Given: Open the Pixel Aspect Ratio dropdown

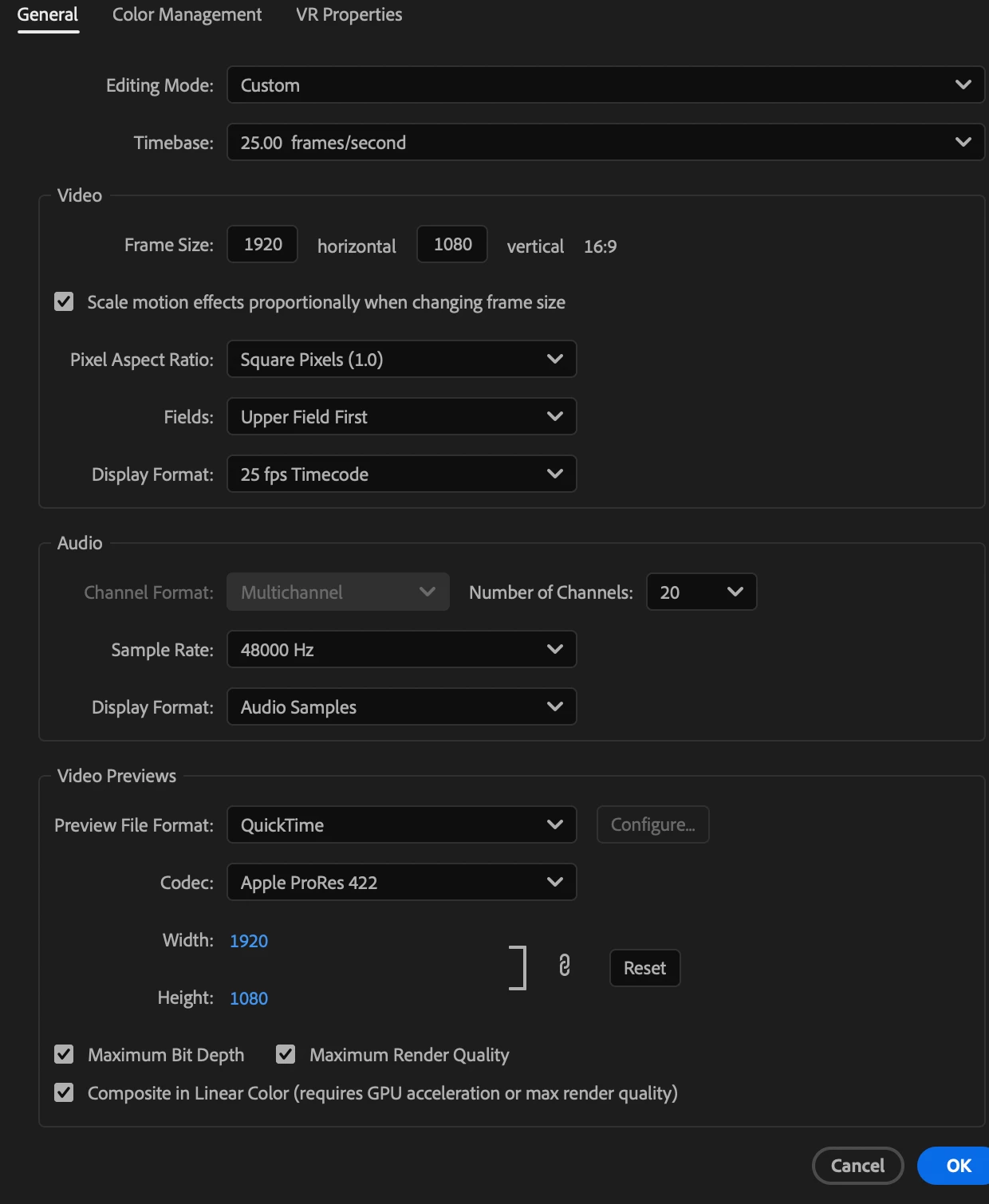Looking at the screenshot, I should click(x=401, y=360).
